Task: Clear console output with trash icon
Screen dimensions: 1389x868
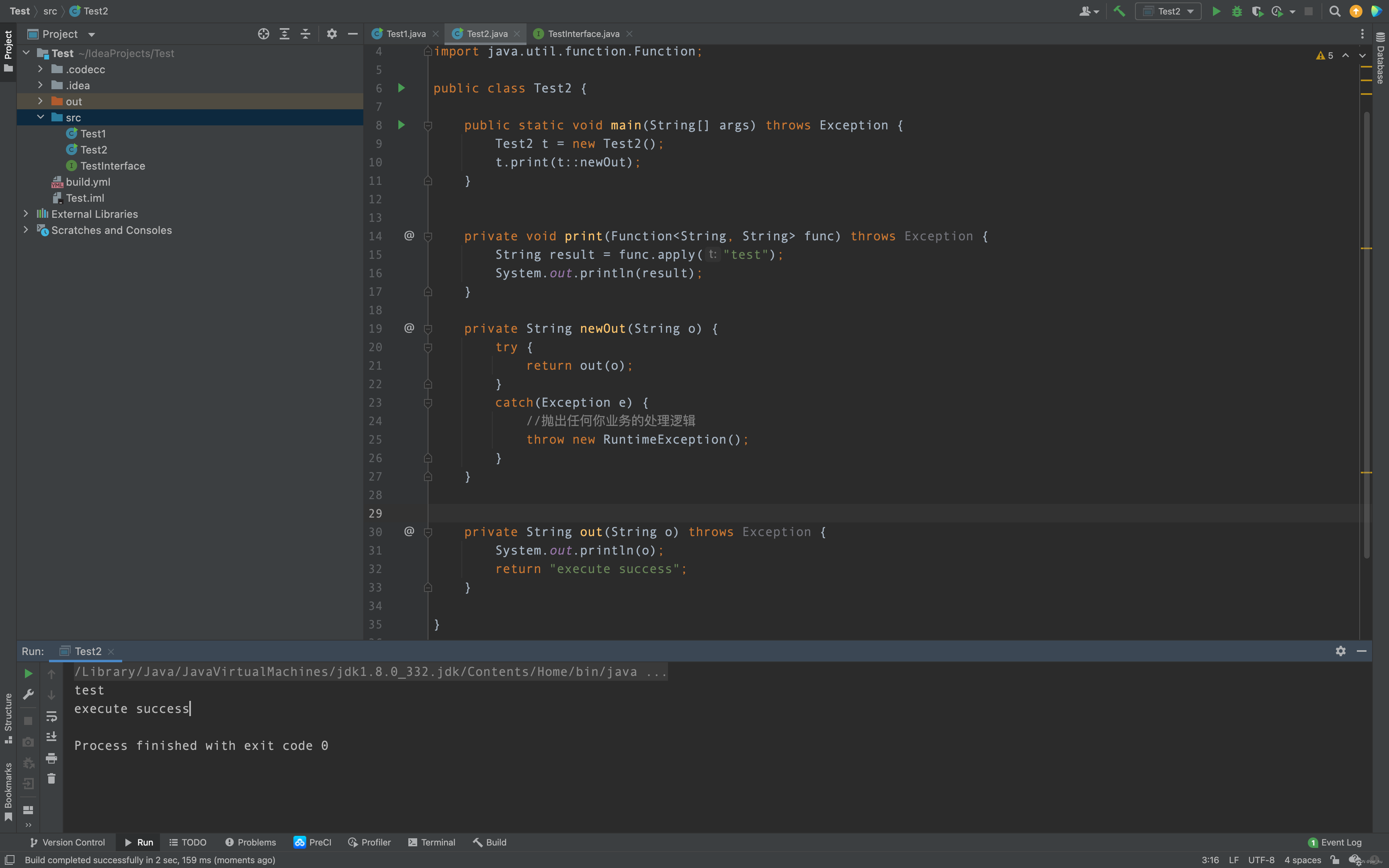Action: (x=51, y=778)
